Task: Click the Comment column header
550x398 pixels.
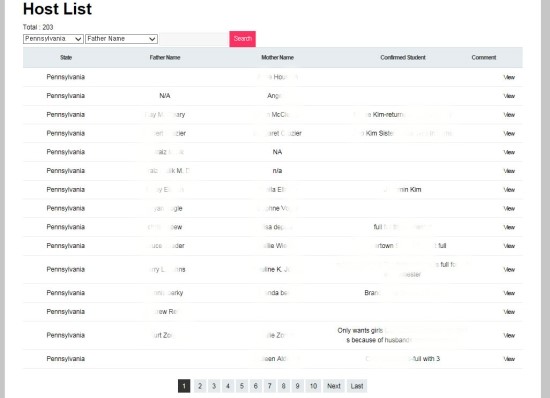Action: pos(484,58)
